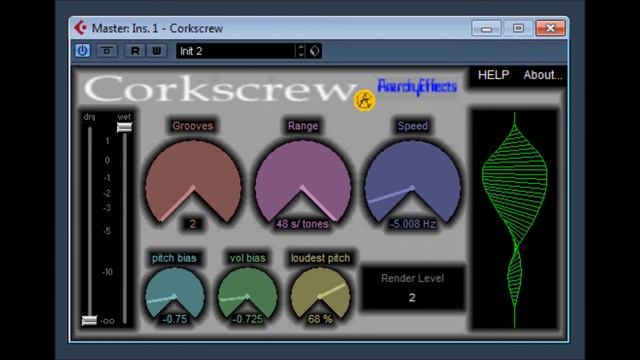Screen dimensions: 640x360
Task: Toggle the plugin power bypass button
Action: click(x=82, y=51)
